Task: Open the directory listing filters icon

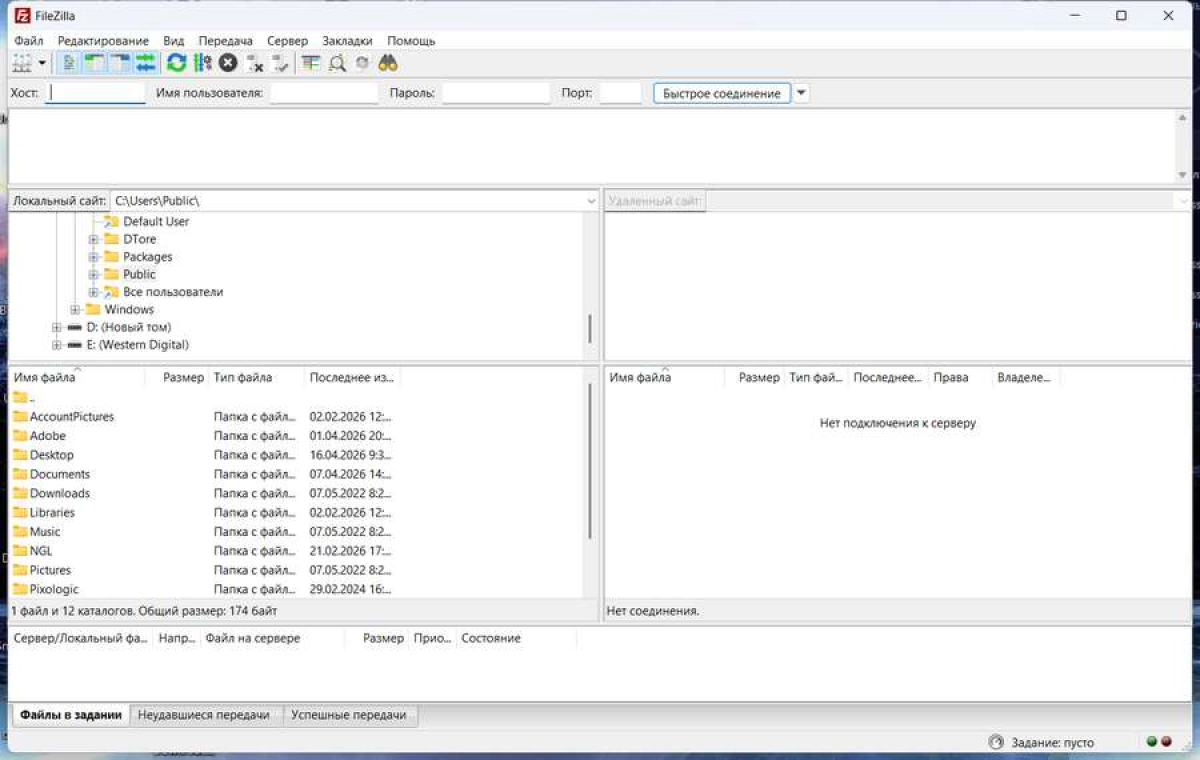Action: 311,63
